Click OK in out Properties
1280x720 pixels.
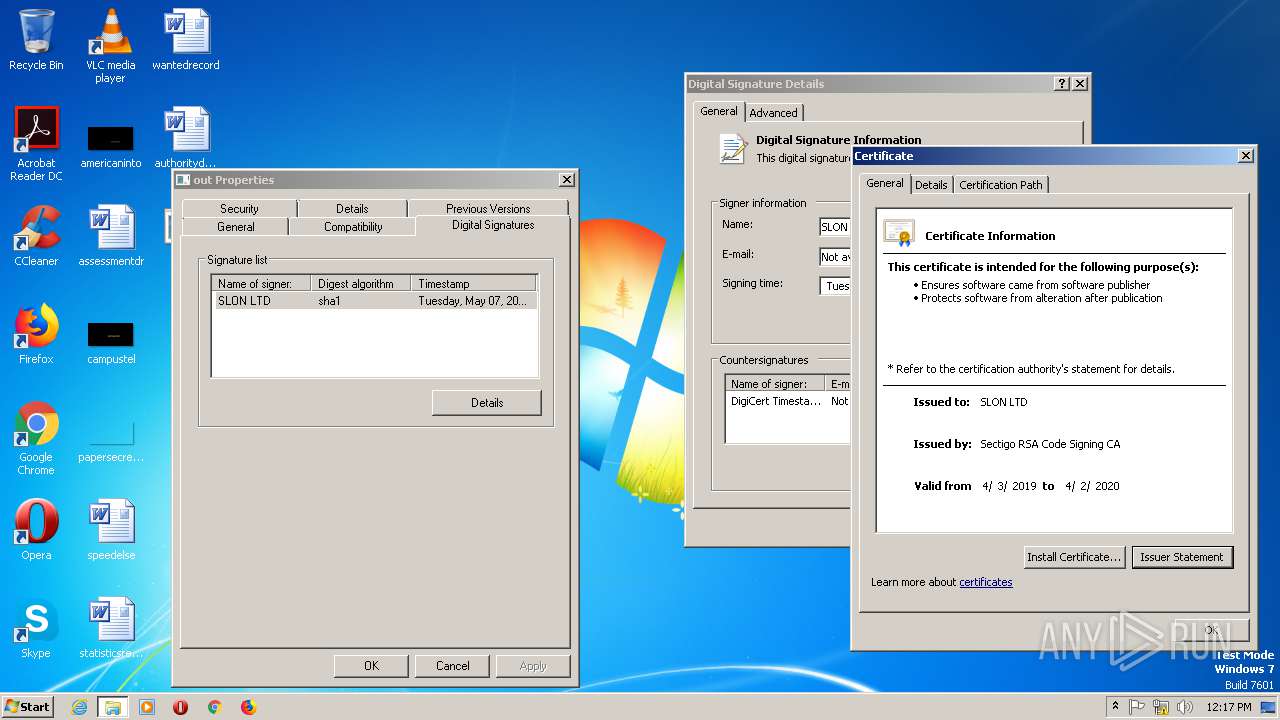point(371,665)
